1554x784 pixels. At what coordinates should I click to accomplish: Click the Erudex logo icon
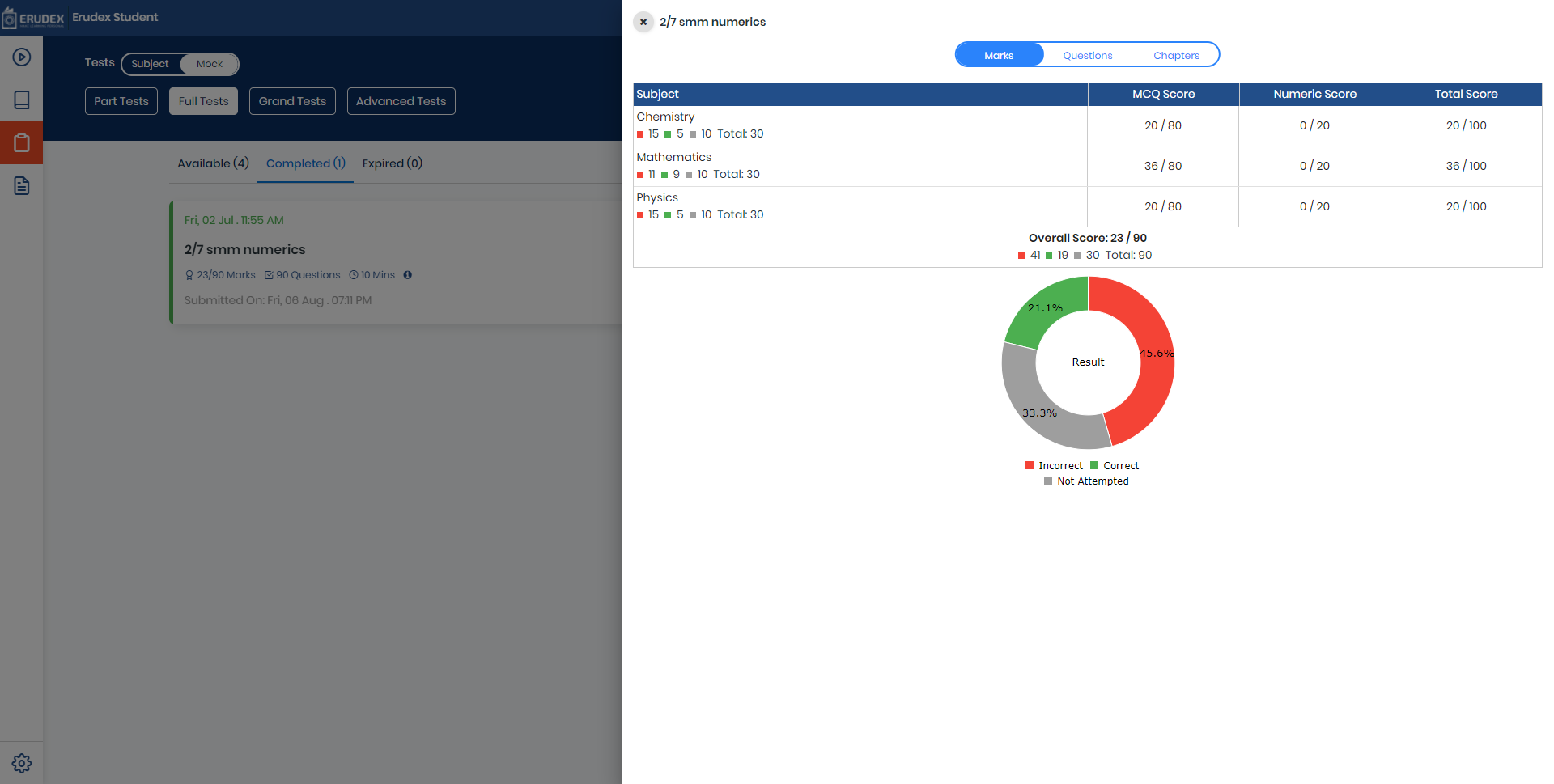point(11,18)
